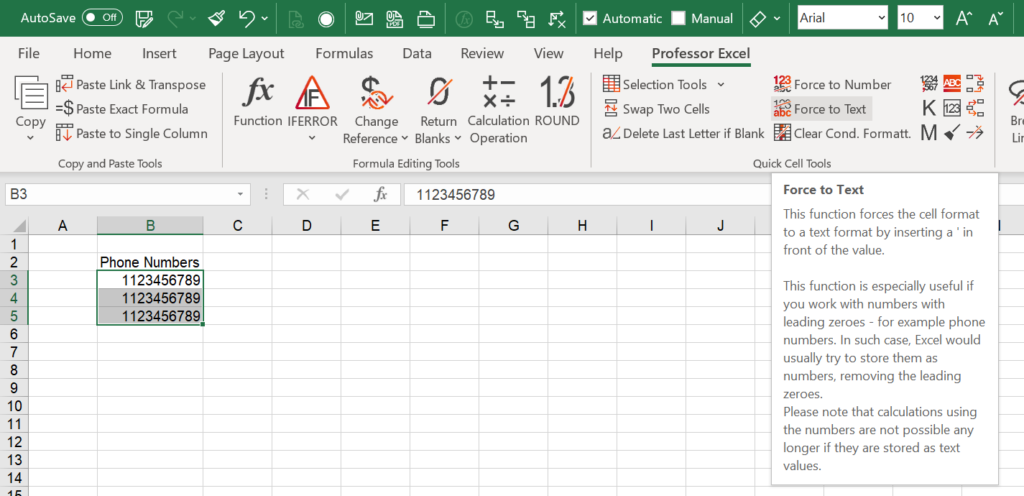The width and height of the screenshot is (1024, 496).
Task: Click the Undo arrow icon
Action: click(x=247, y=19)
